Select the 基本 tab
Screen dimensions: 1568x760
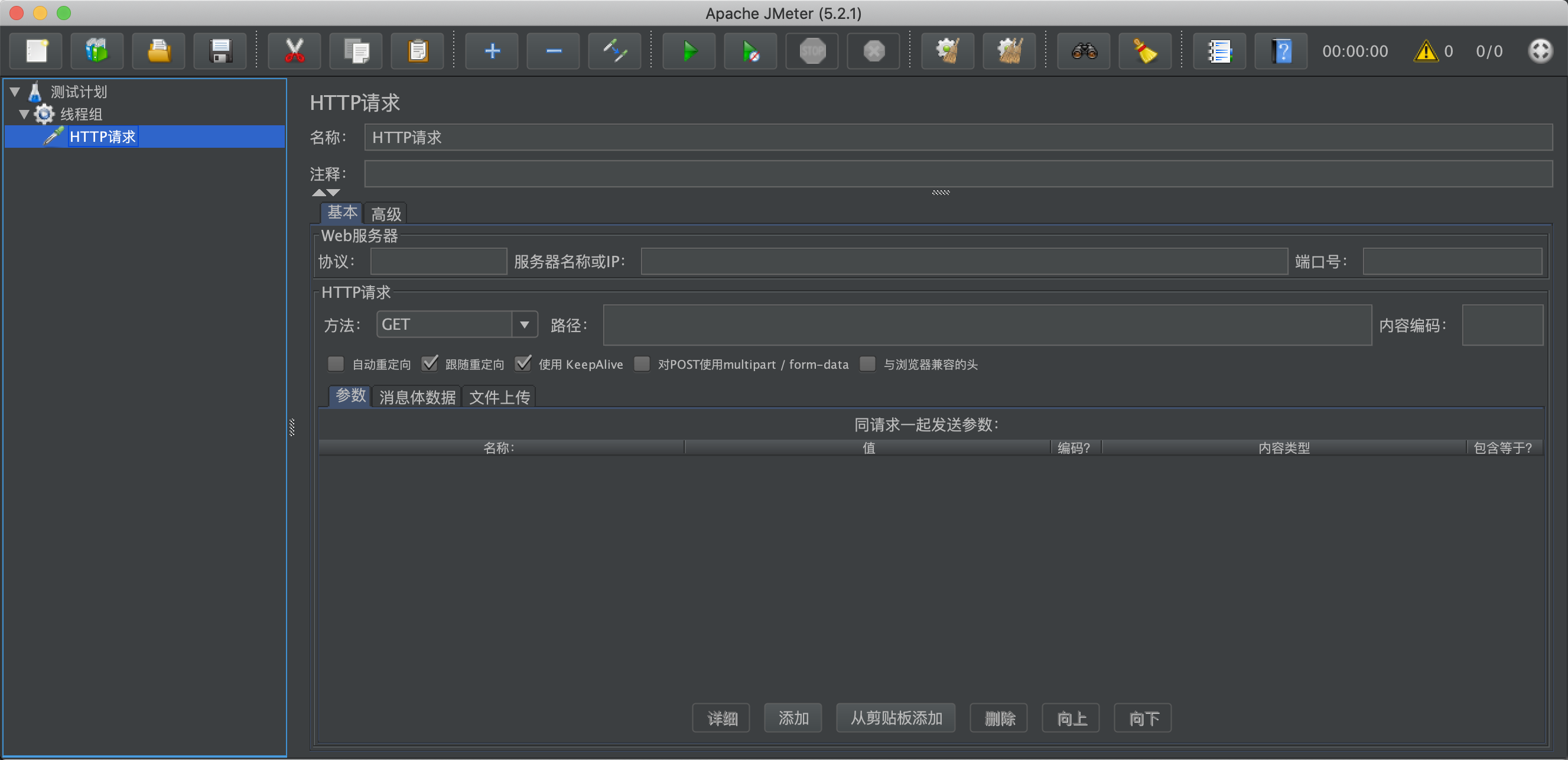coord(342,213)
